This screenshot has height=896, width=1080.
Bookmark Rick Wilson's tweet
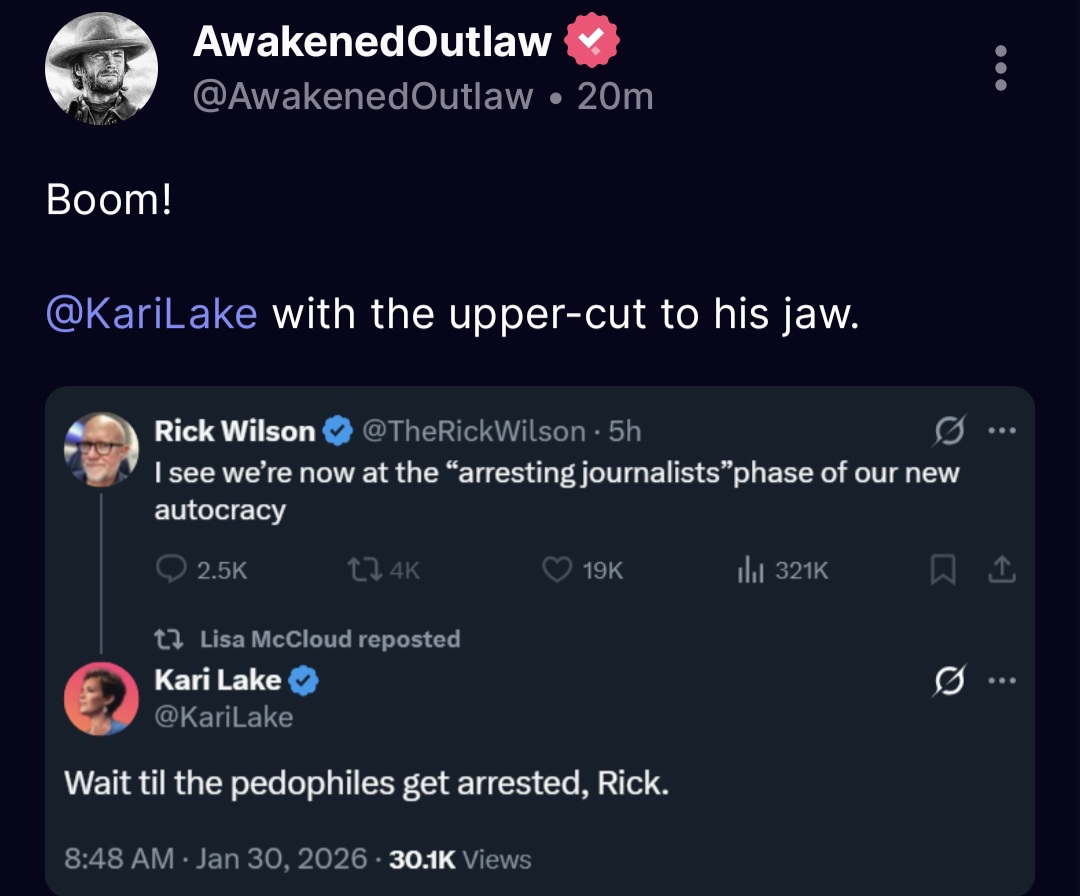coord(941,570)
